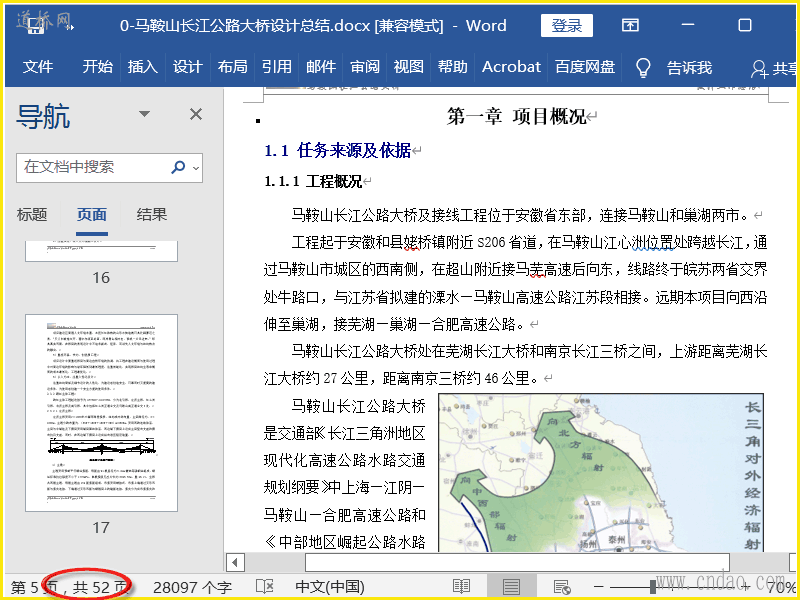Screen dimensions: 800x600
Task: Open navigation pane options dropdown arrow
Action: pos(144,114)
